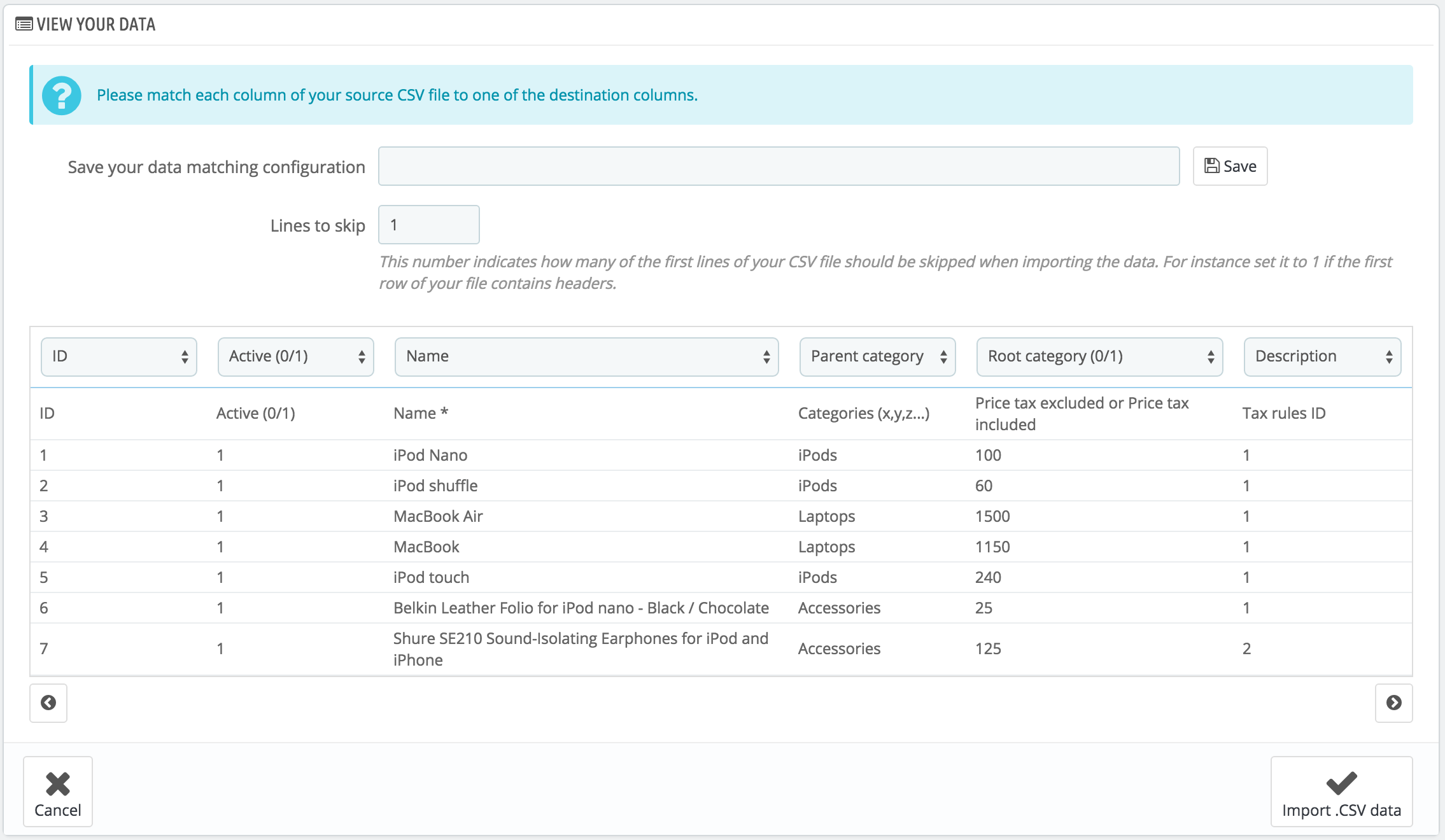Expand the Name column mapping dropdown
This screenshot has width=1445, height=840.
click(586, 356)
